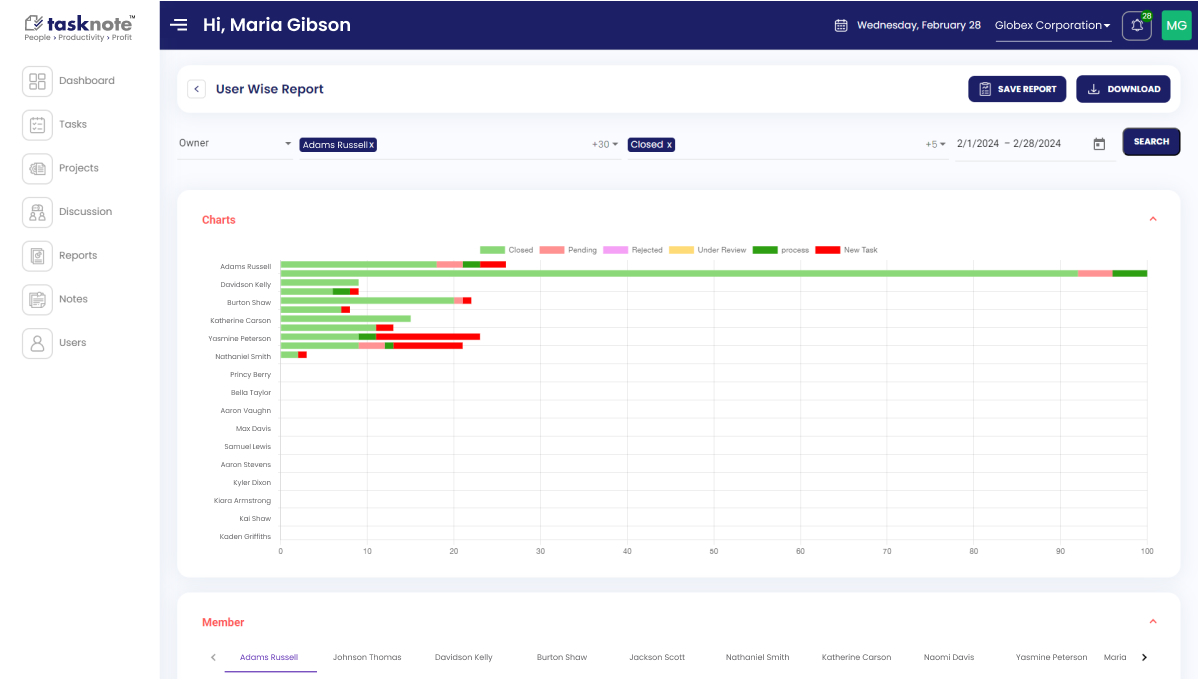1200x680 pixels.
Task: Click the notification bell icon
Action: 1136,26
